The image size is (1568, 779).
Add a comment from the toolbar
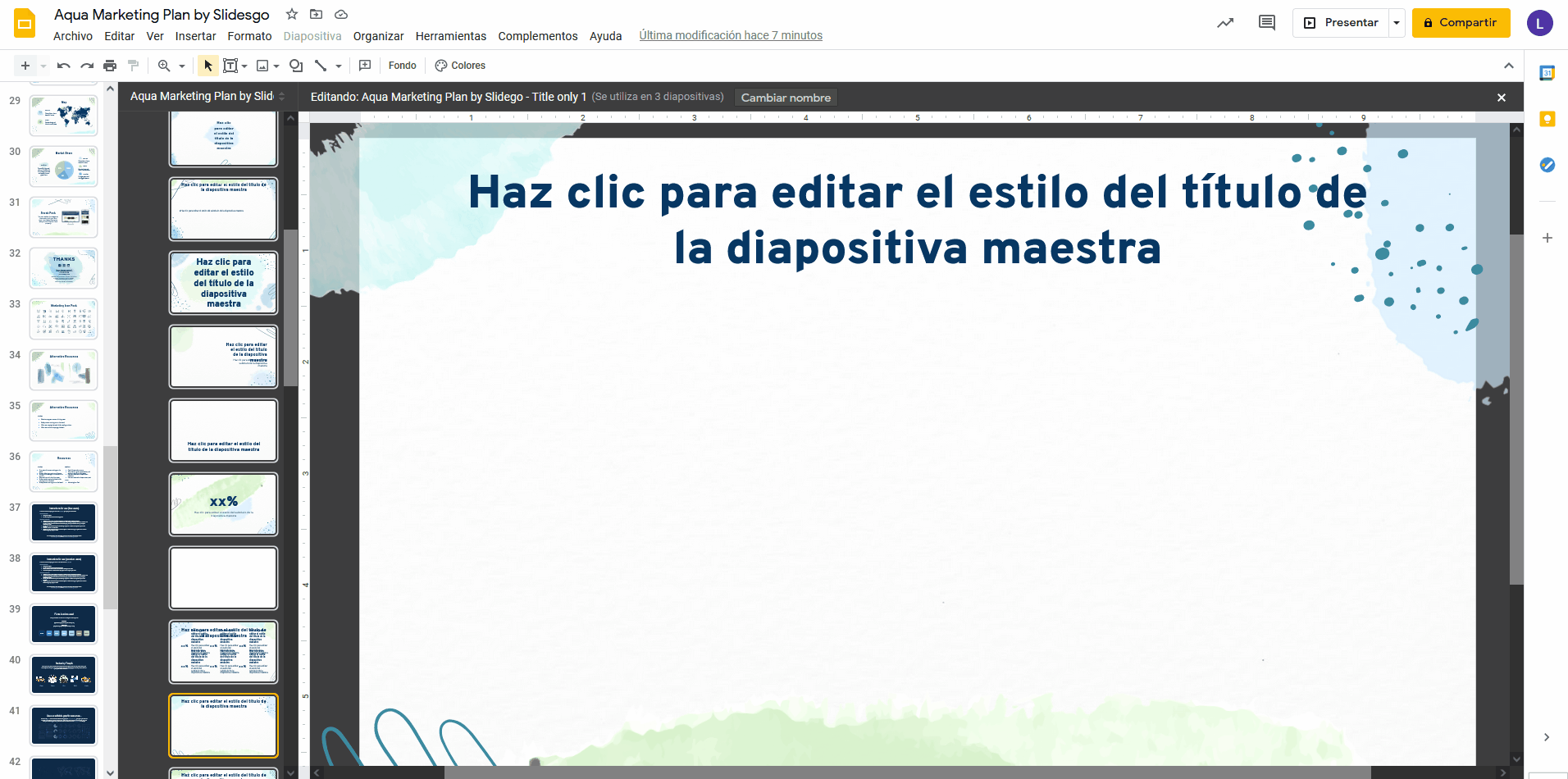click(365, 66)
